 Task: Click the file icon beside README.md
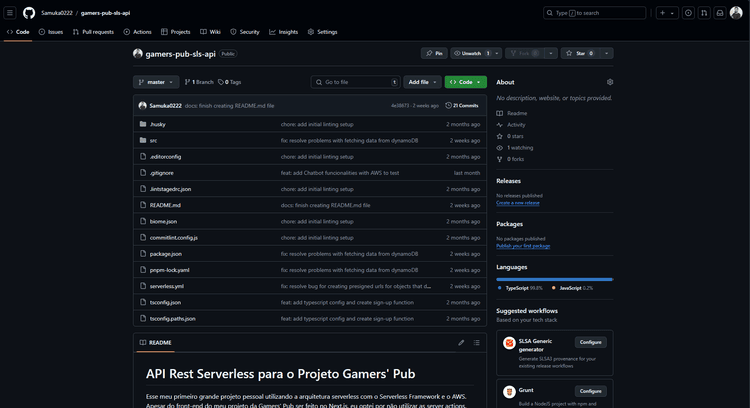click(143, 205)
